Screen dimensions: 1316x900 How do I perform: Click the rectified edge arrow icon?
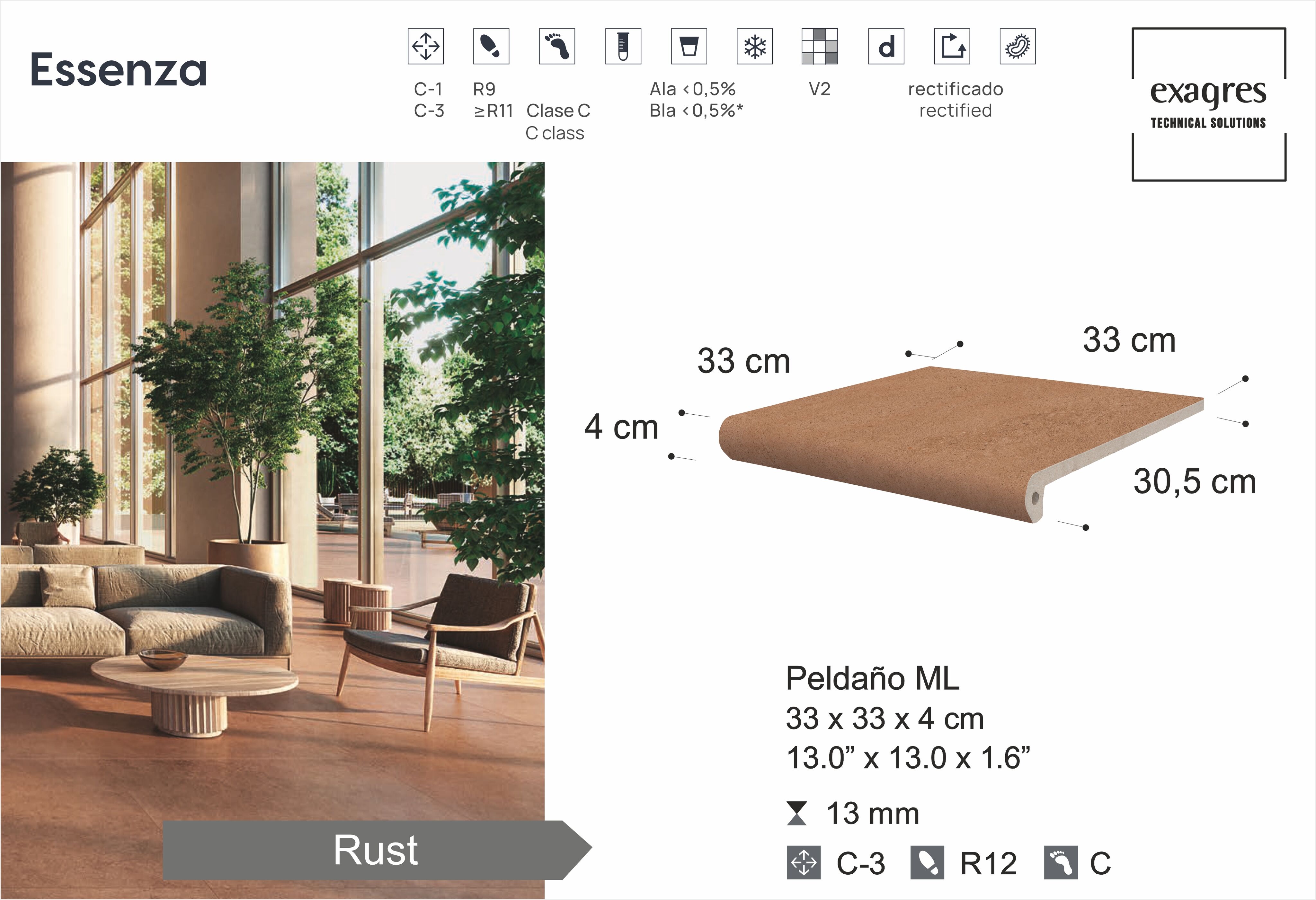pos(951,47)
